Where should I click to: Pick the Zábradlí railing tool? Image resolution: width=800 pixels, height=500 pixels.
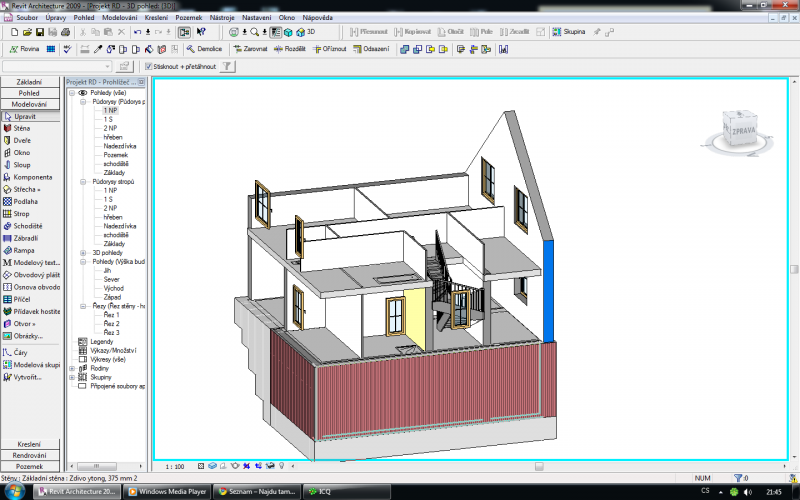tap(25, 238)
